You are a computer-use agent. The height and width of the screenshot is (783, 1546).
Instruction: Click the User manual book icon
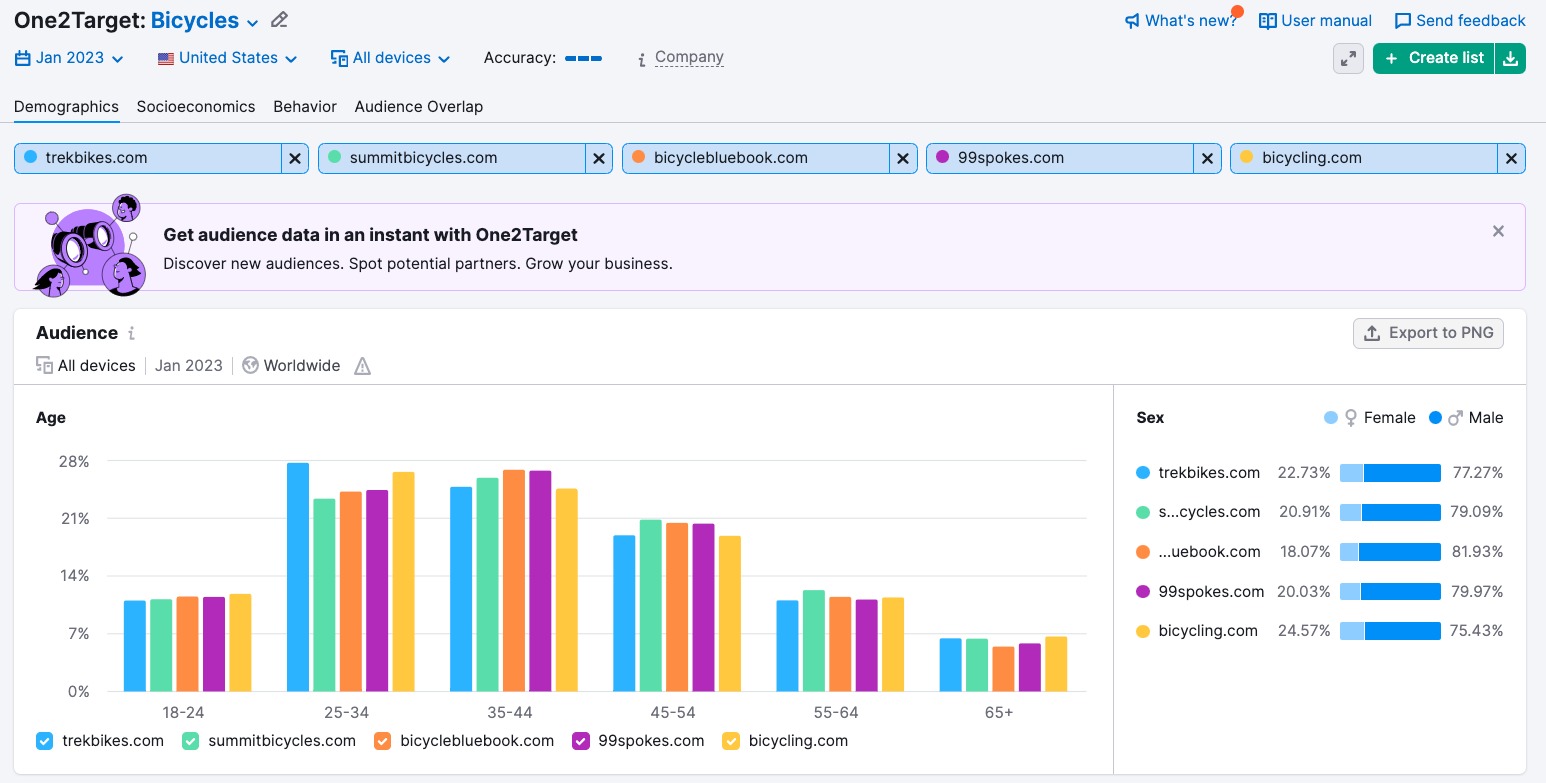(1267, 21)
